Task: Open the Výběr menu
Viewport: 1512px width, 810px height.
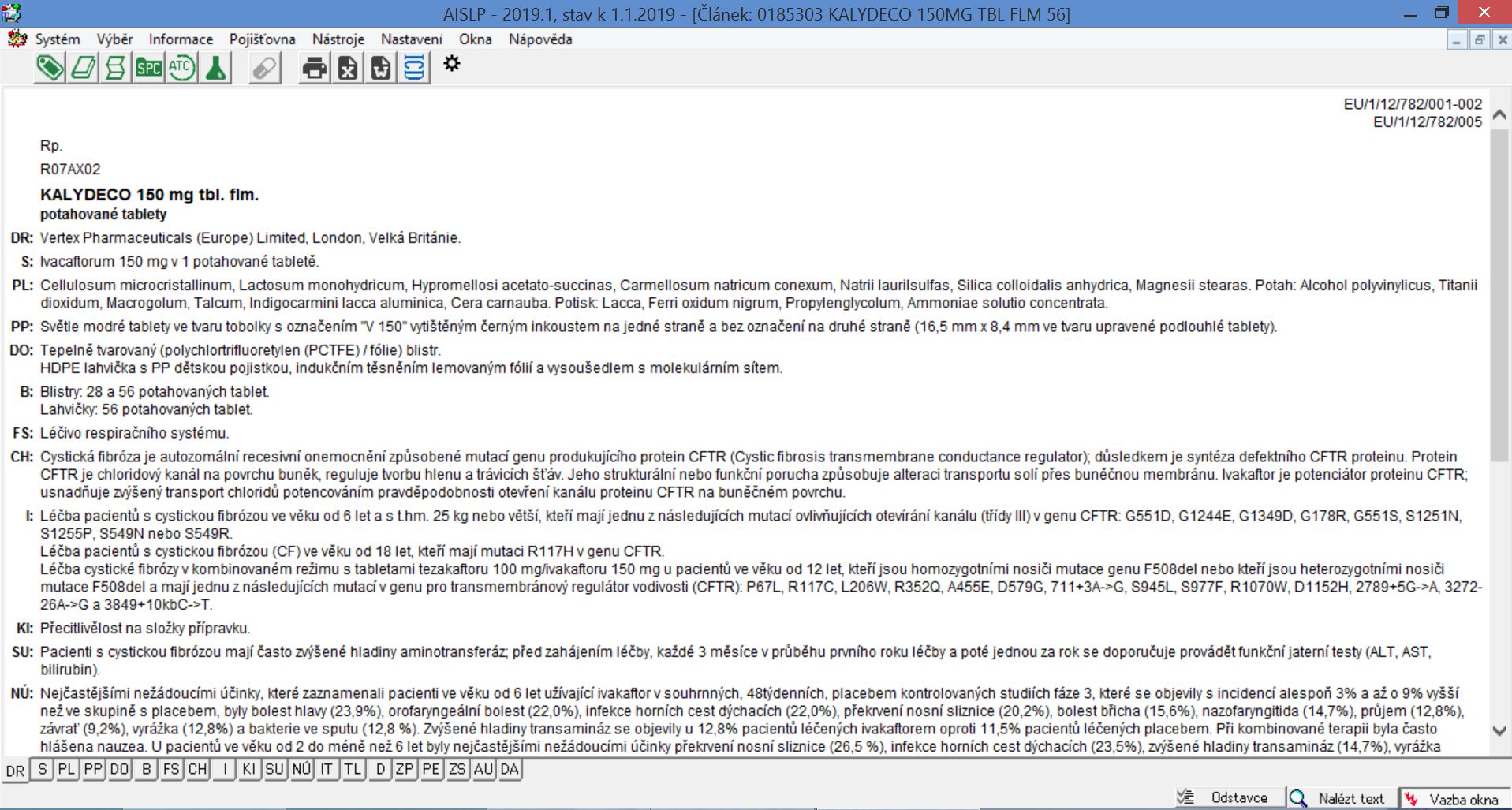Action: pos(114,39)
